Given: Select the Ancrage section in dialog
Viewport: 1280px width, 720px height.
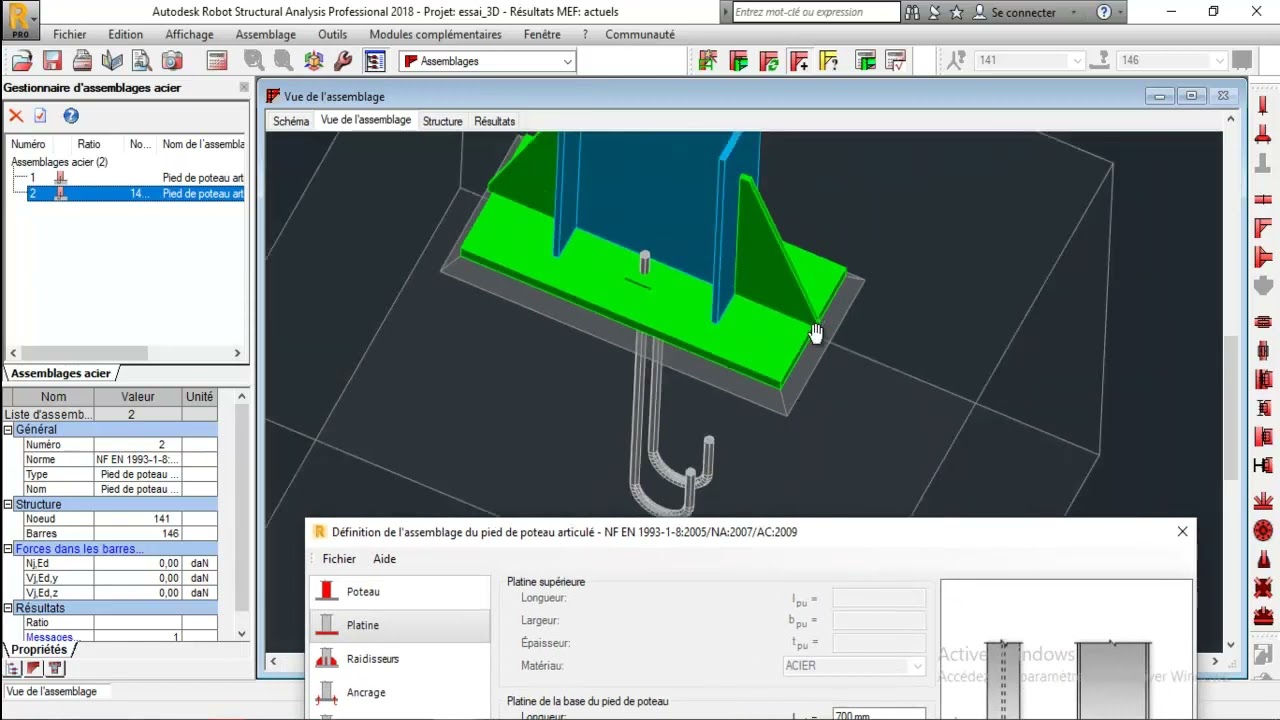Looking at the screenshot, I should coord(366,692).
